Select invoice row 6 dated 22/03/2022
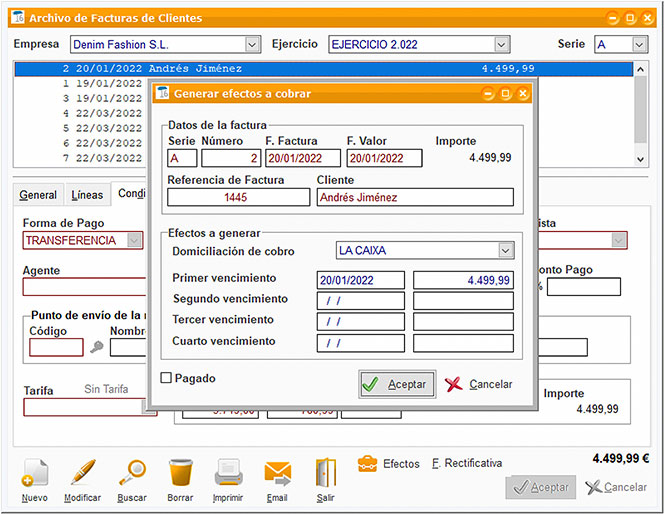The height and width of the screenshot is (514, 664). tap(80, 143)
